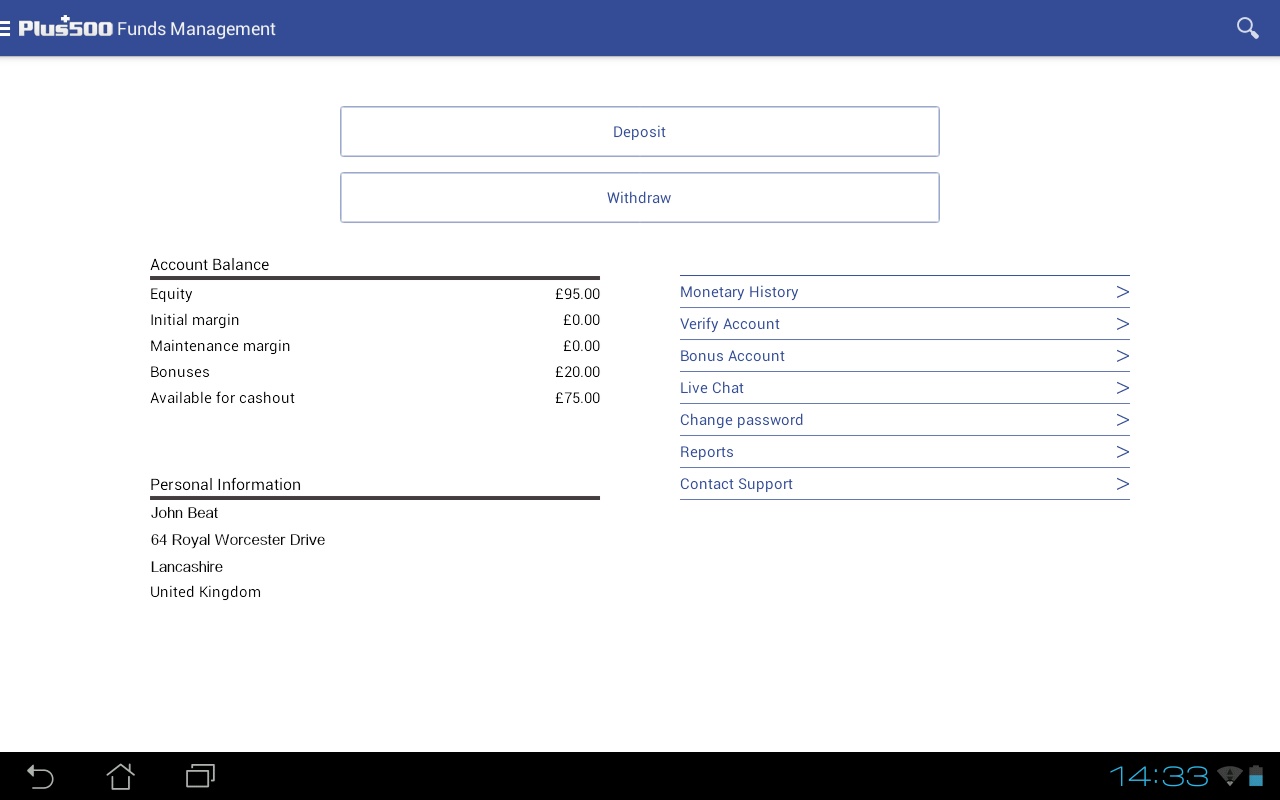Screen dimensions: 1280x800
Task: Open Contact Support
Action: pos(905,484)
